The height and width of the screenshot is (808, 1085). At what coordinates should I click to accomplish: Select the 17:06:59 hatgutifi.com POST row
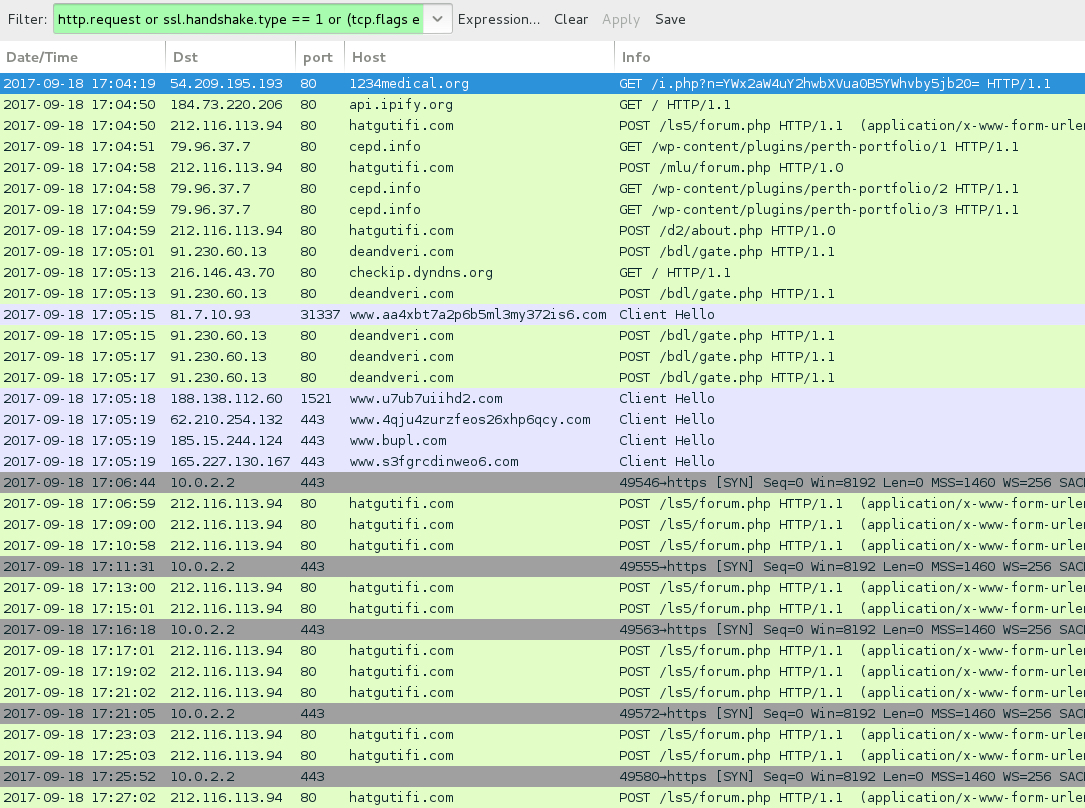tap(542, 504)
